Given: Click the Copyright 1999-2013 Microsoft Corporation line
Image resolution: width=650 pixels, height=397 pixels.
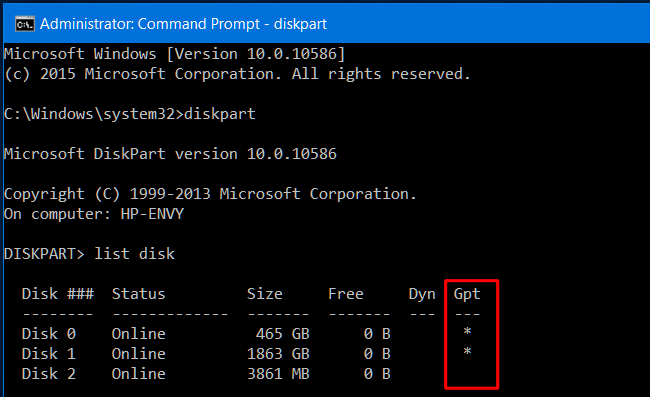Looking at the screenshot, I should click(210, 194).
